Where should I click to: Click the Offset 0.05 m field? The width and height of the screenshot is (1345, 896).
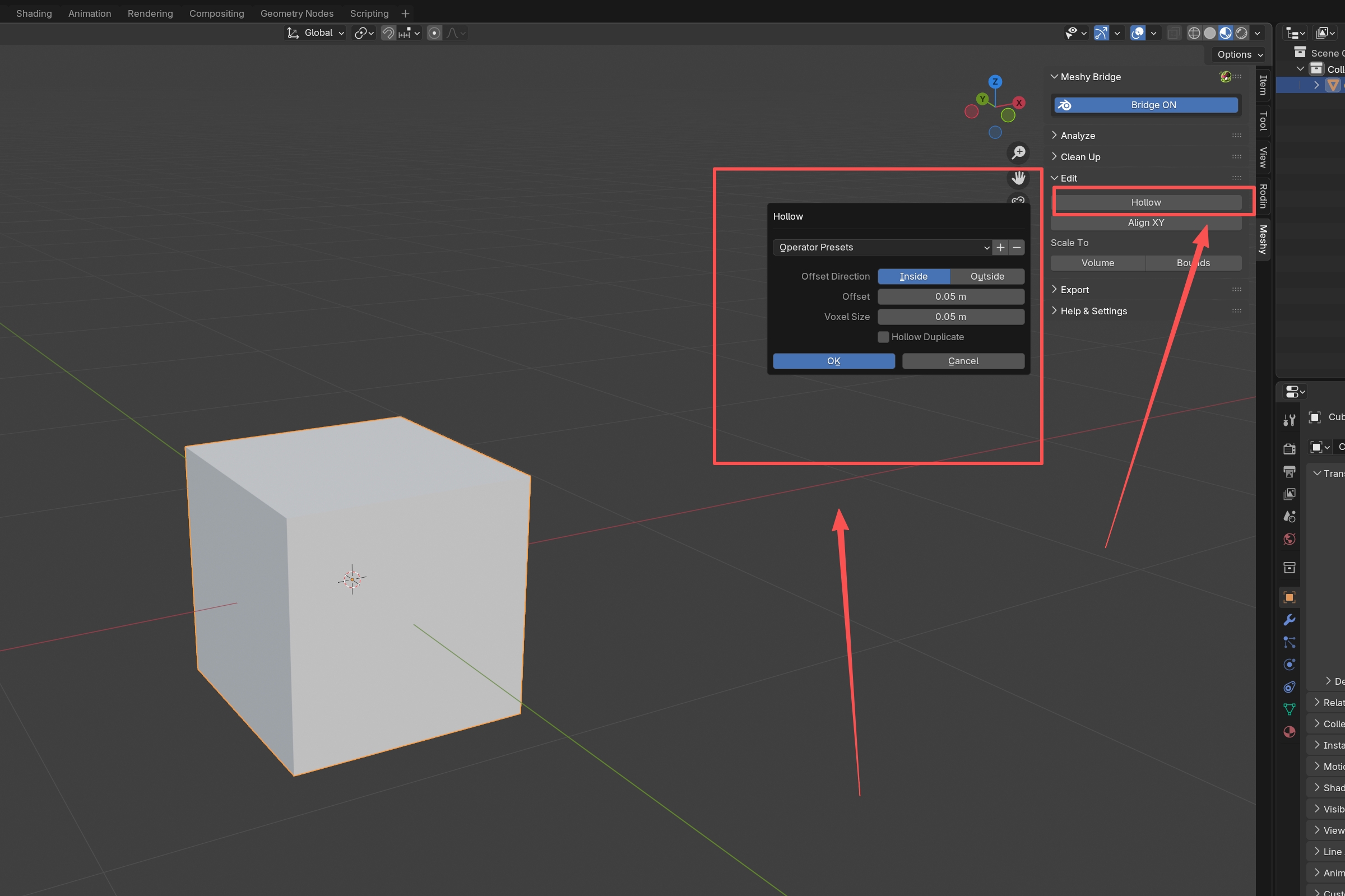(950, 296)
